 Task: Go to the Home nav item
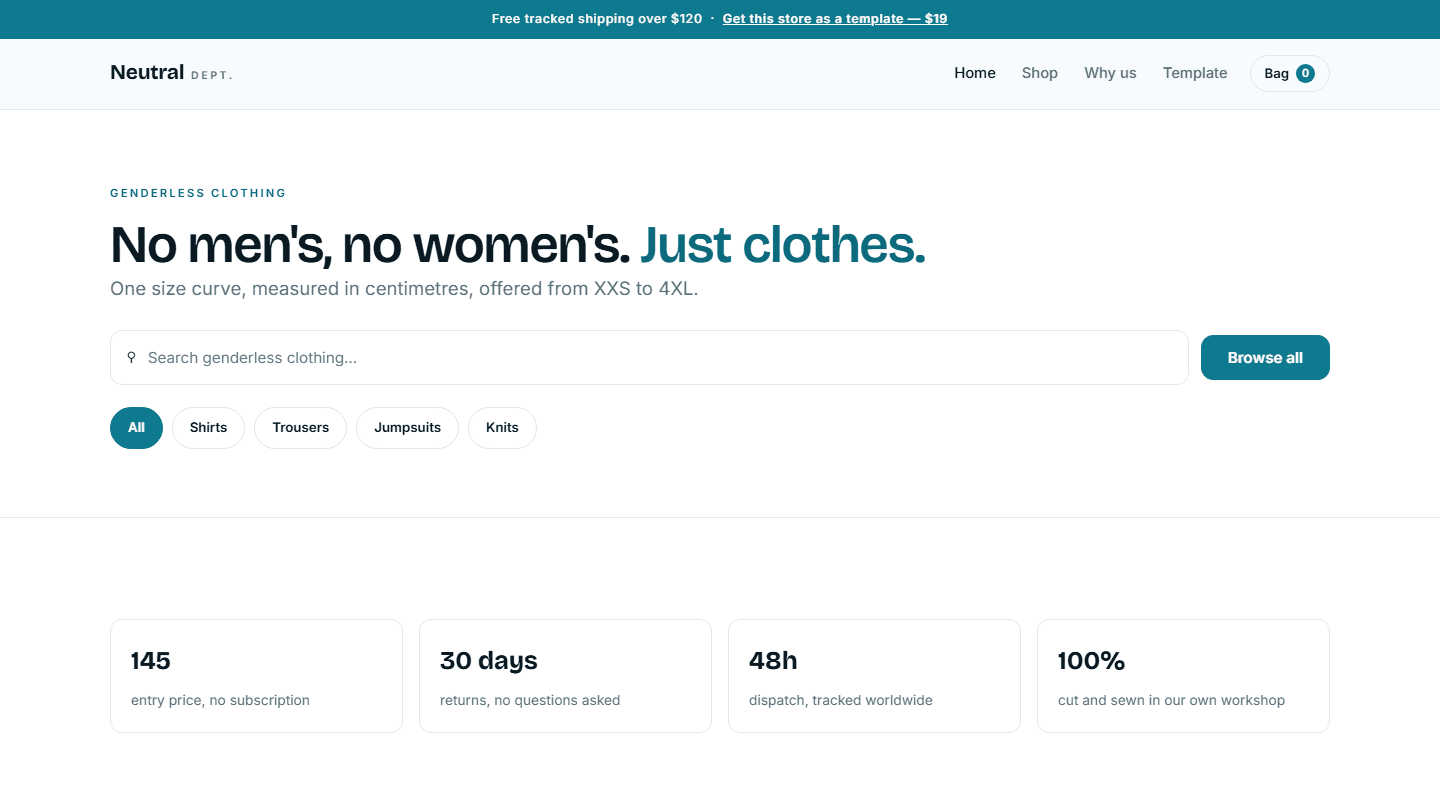click(x=975, y=73)
